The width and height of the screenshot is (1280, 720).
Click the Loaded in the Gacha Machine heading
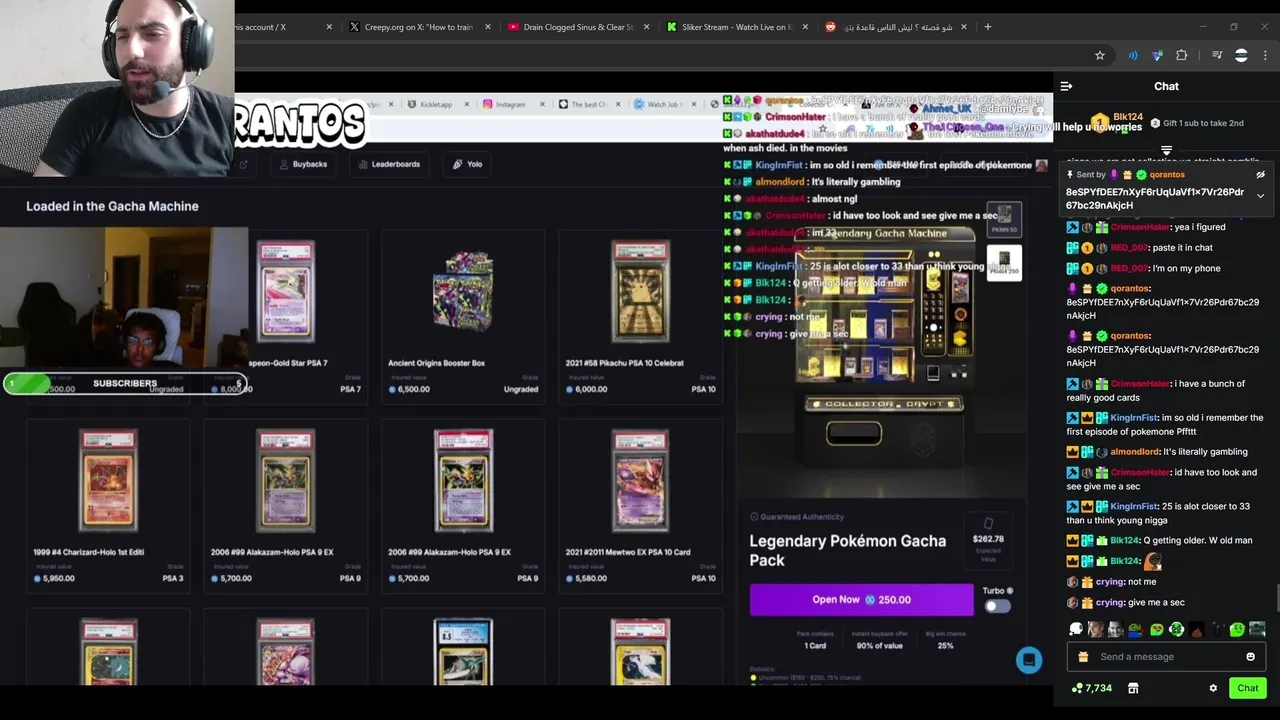(112, 206)
